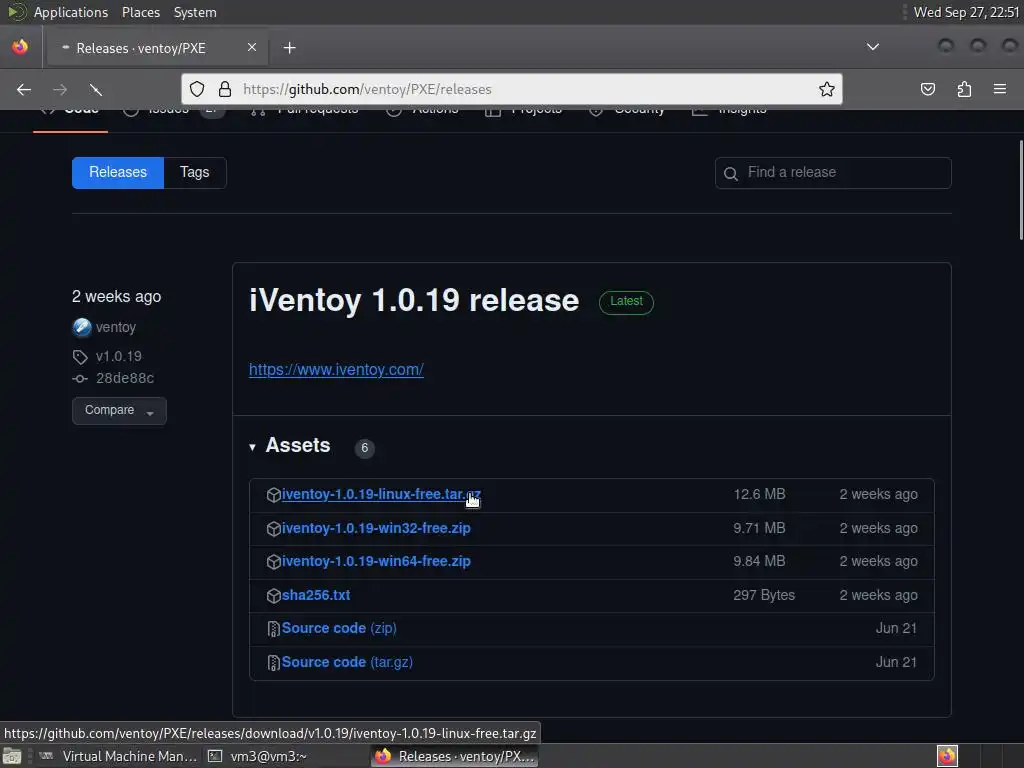
Task: Download iventoy-1.0.19-win32-free.zip
Action: click(376, 528)
